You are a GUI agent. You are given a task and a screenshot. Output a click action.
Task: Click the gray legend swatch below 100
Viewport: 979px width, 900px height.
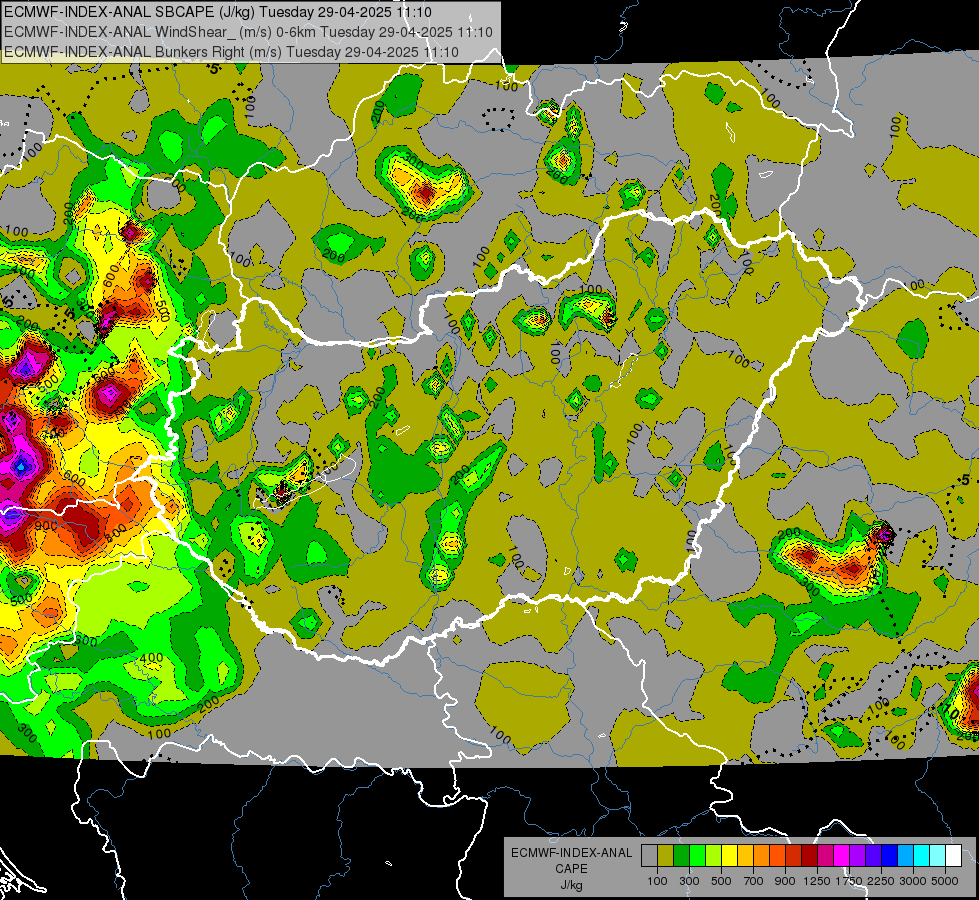pyautogui.click(x=649, y=856)
